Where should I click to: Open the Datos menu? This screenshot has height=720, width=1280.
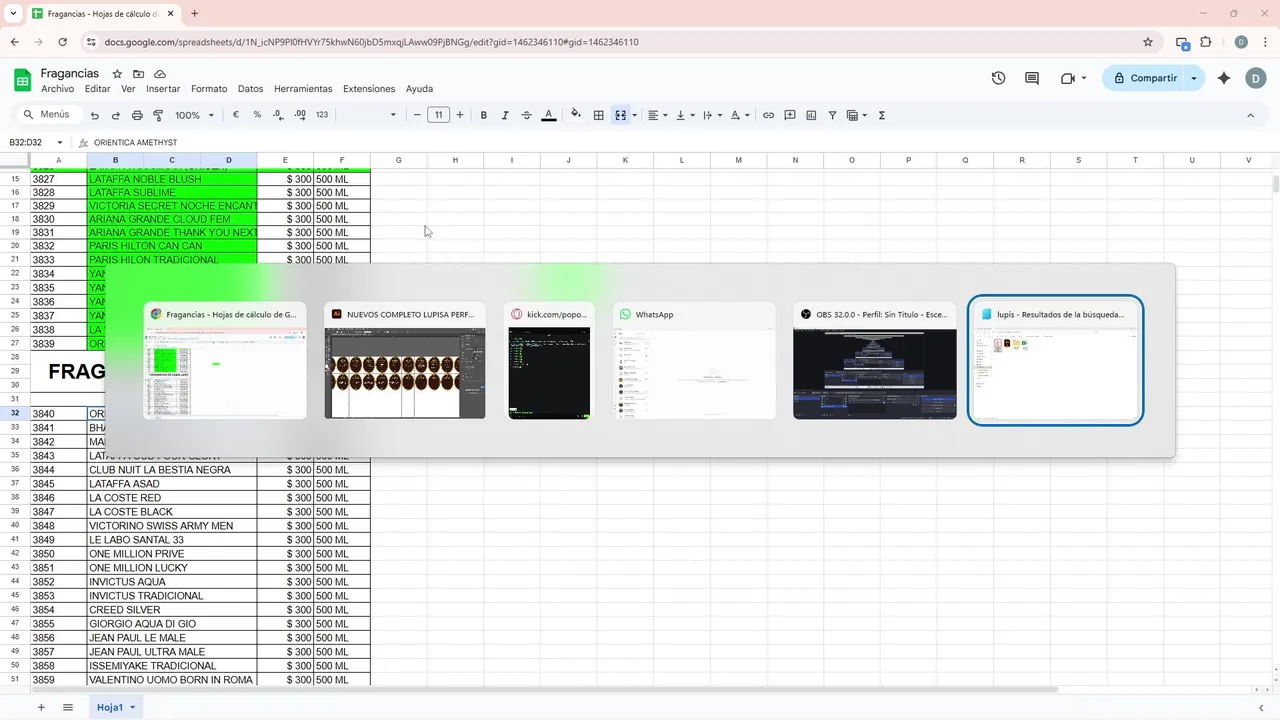click(x=250, y=89)
